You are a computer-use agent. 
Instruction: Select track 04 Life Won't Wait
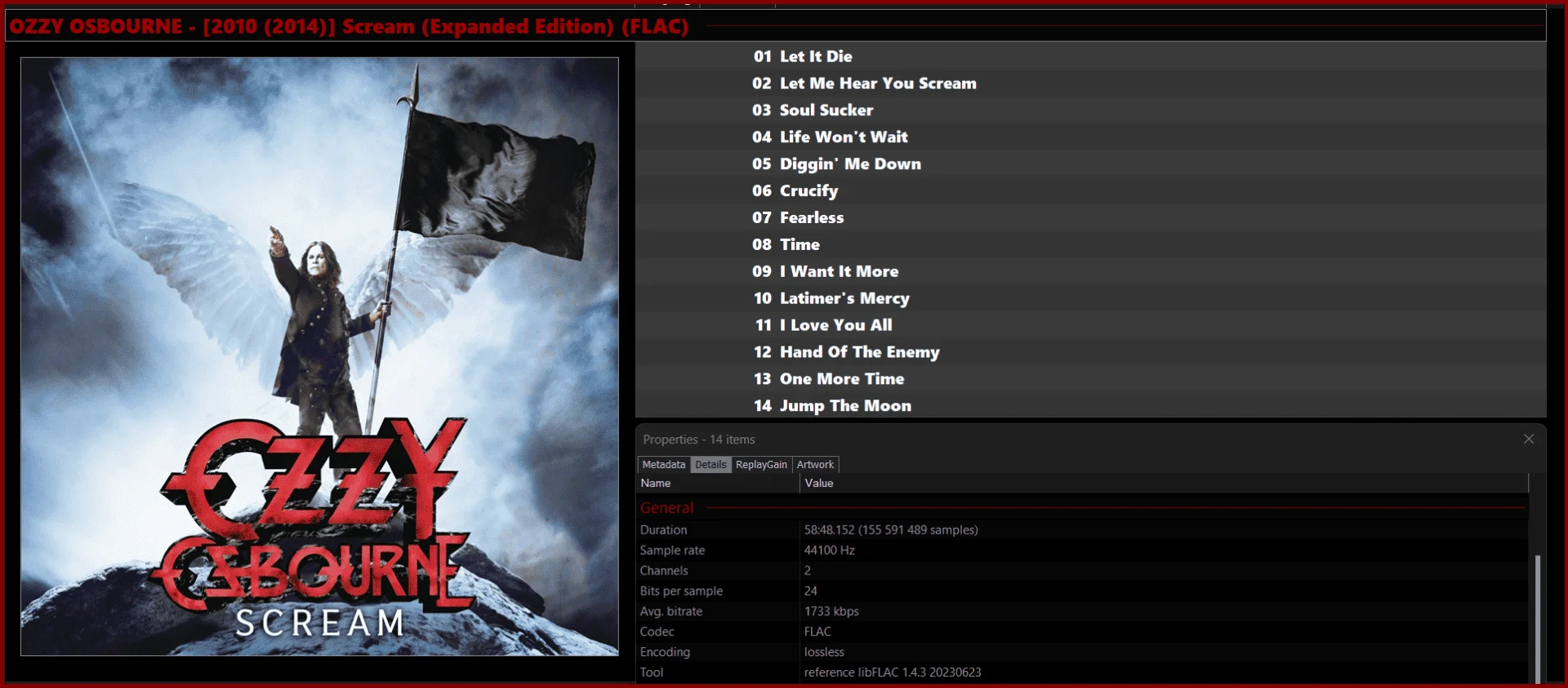click(x=1091, y=137)
